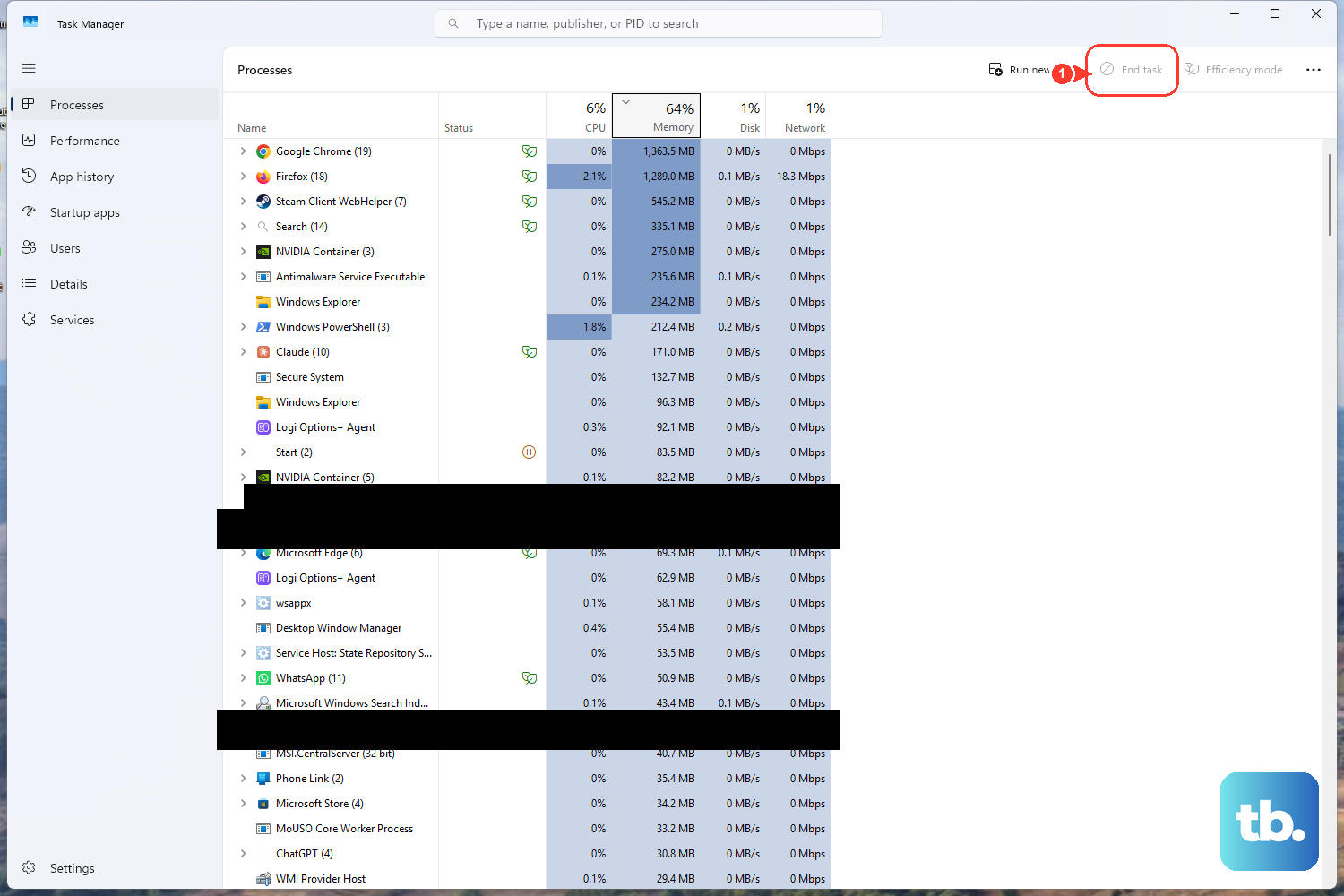Expand the Start (2) process group
Screen dimensions: 1344x896
click(243, 452)
